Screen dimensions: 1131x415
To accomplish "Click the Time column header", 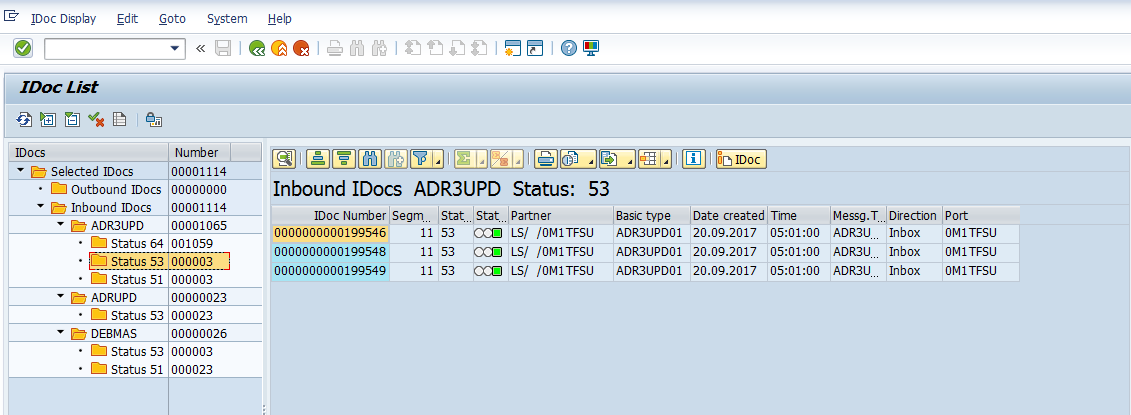I will (799, 216).
